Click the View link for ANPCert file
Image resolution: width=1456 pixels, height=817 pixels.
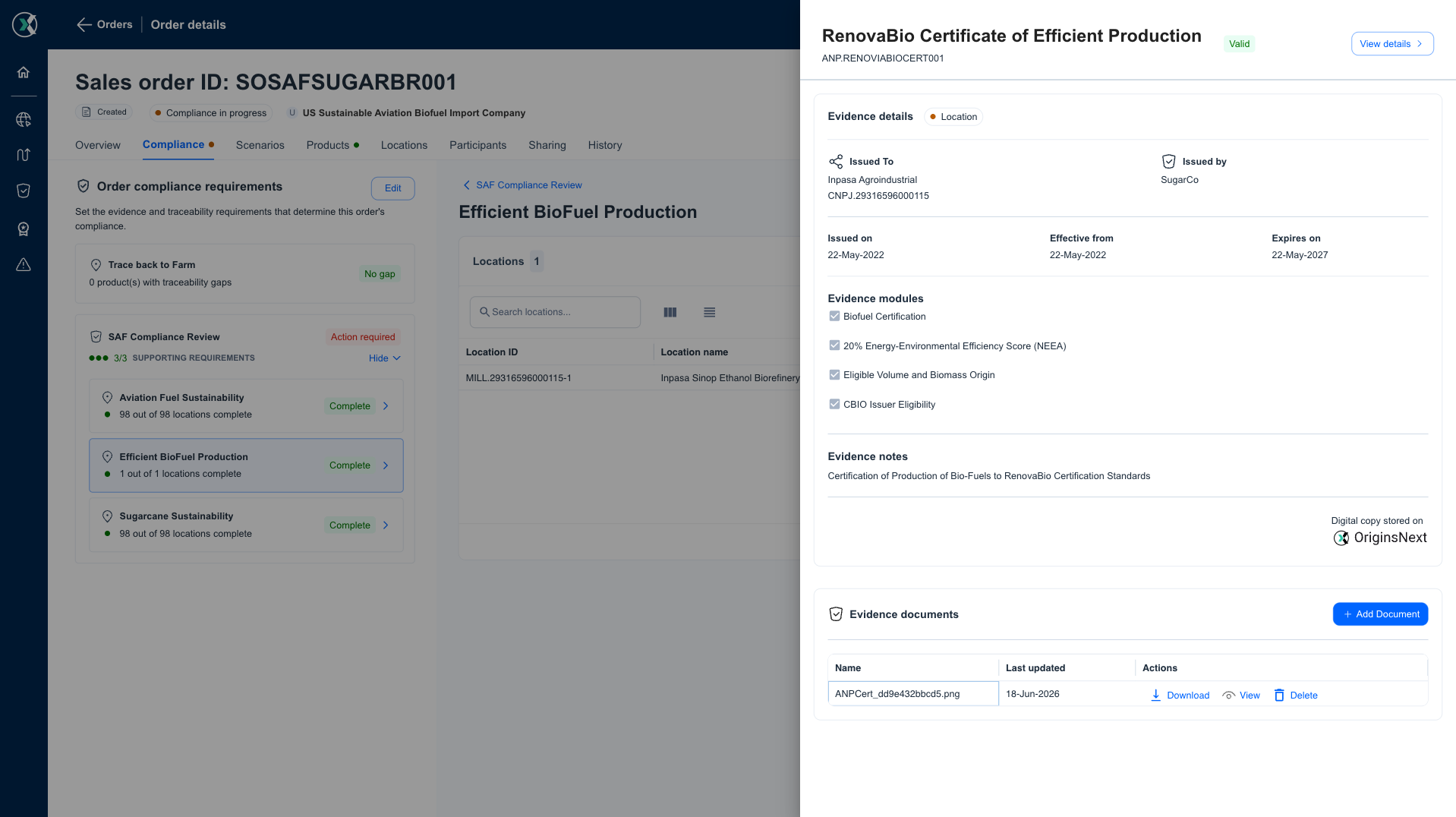[1249, 696]
